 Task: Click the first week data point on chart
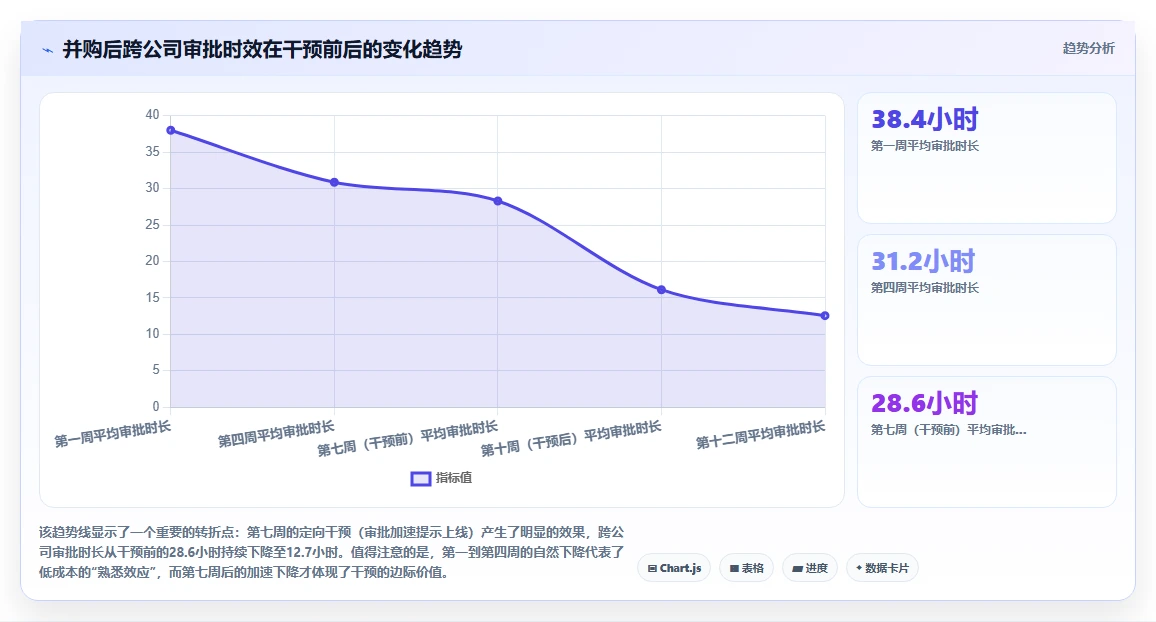coord(171,130)
